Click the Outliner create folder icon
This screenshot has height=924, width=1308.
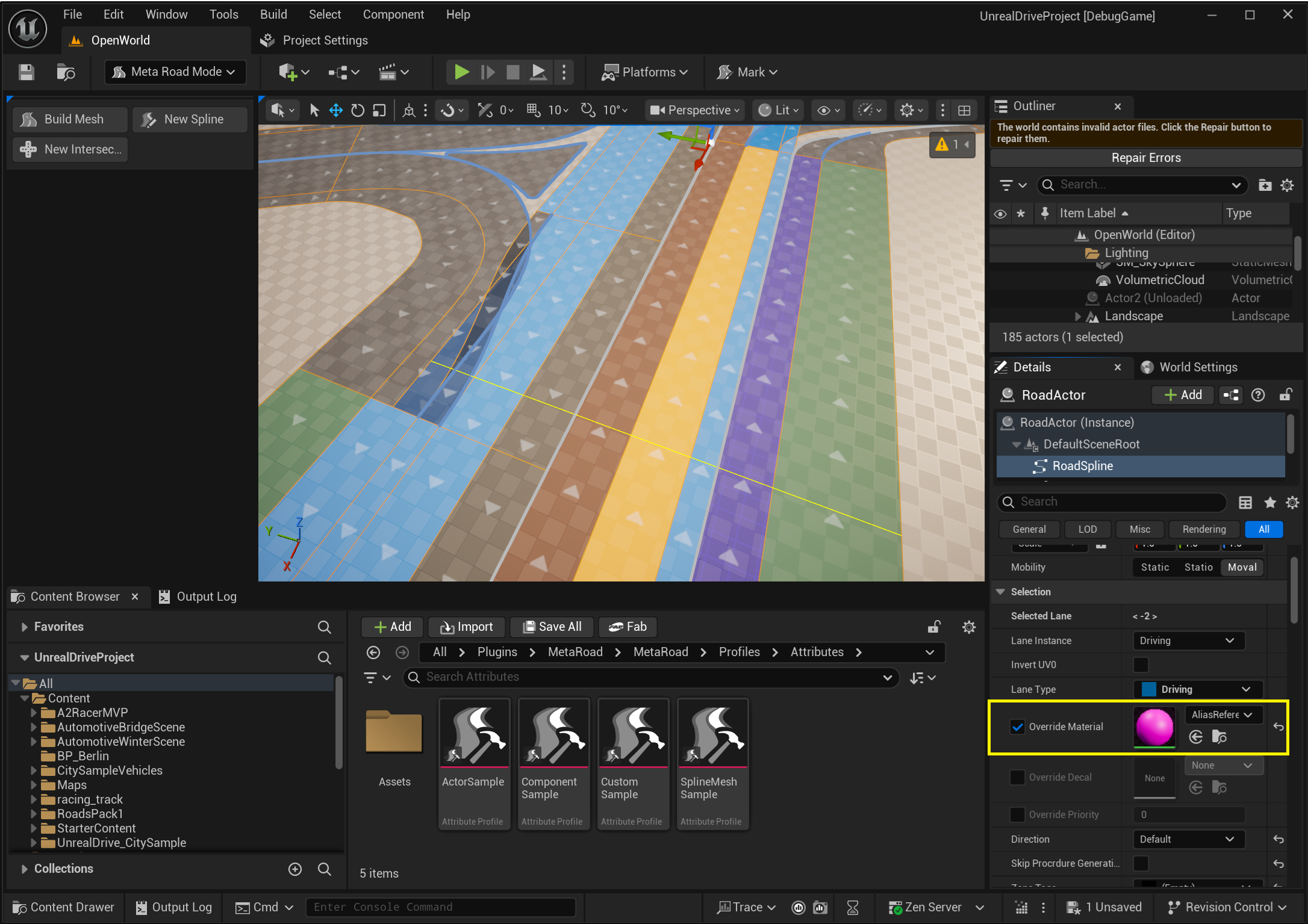1265,185
